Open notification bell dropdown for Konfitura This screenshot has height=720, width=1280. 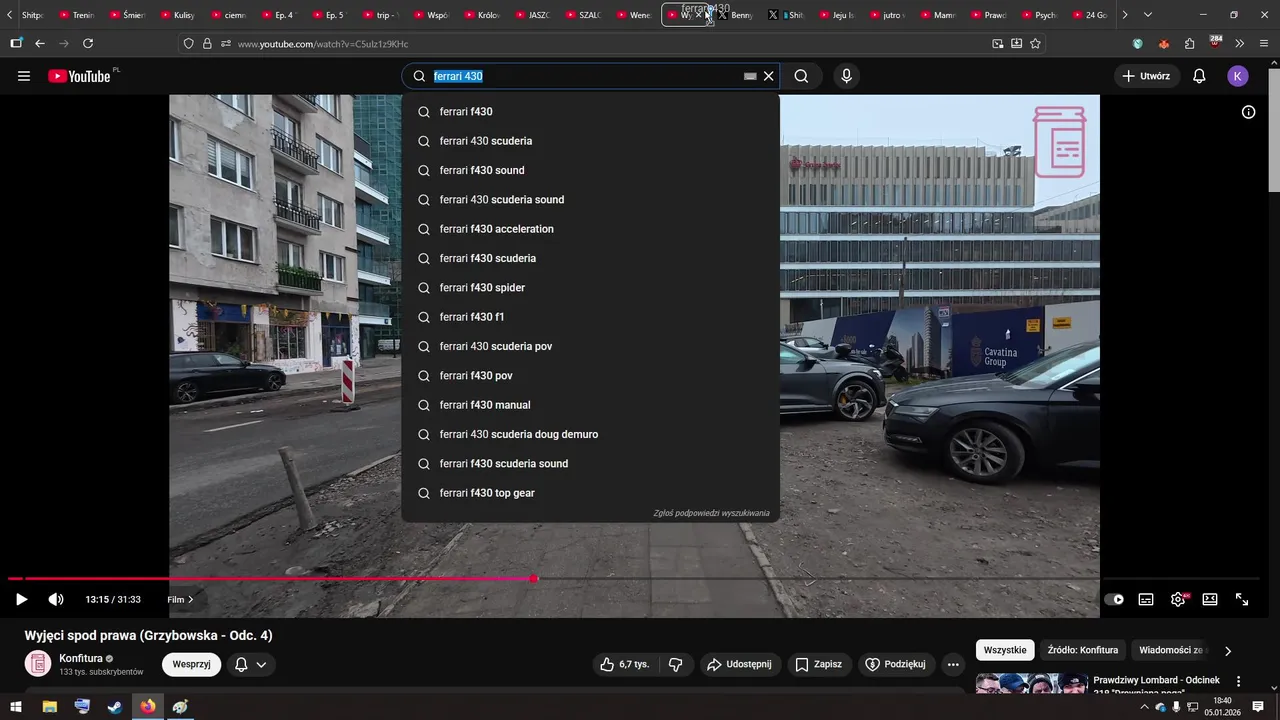(251, 664)
